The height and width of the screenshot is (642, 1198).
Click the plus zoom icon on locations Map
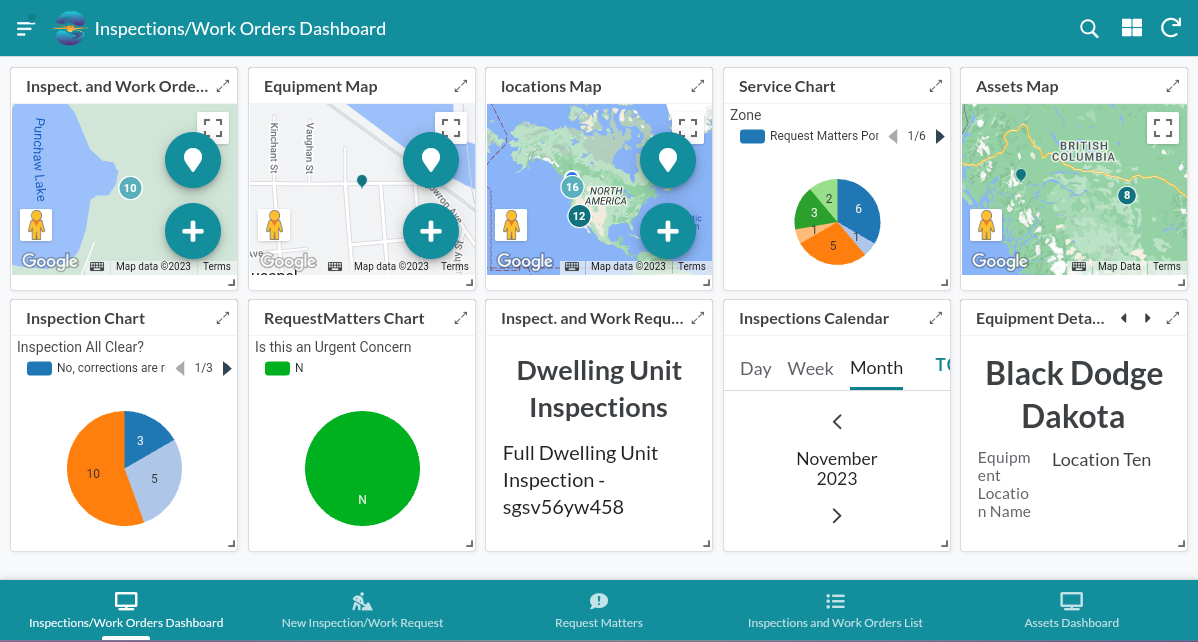(667, 231)
